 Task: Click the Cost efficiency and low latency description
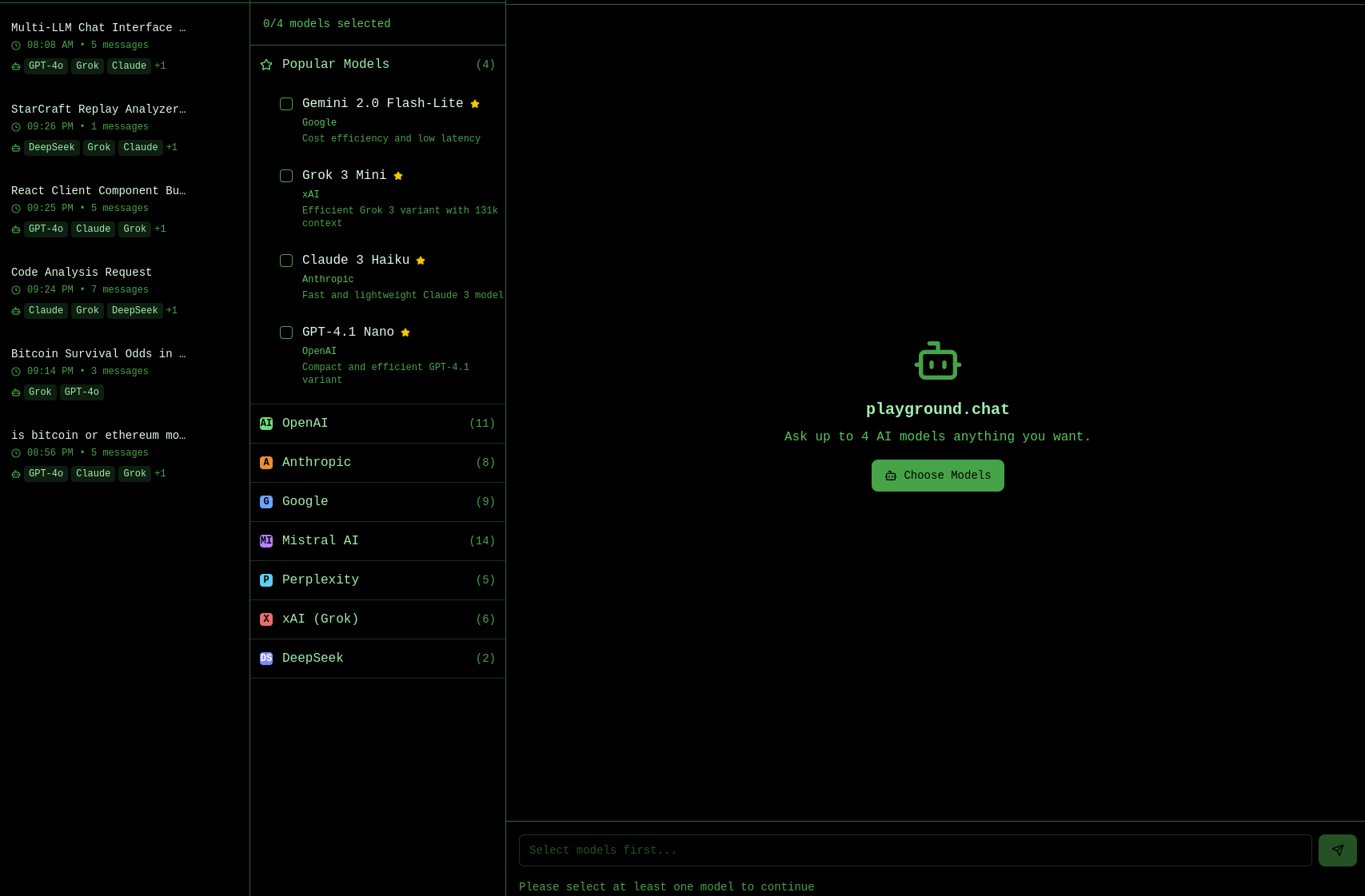coord(391,139)
